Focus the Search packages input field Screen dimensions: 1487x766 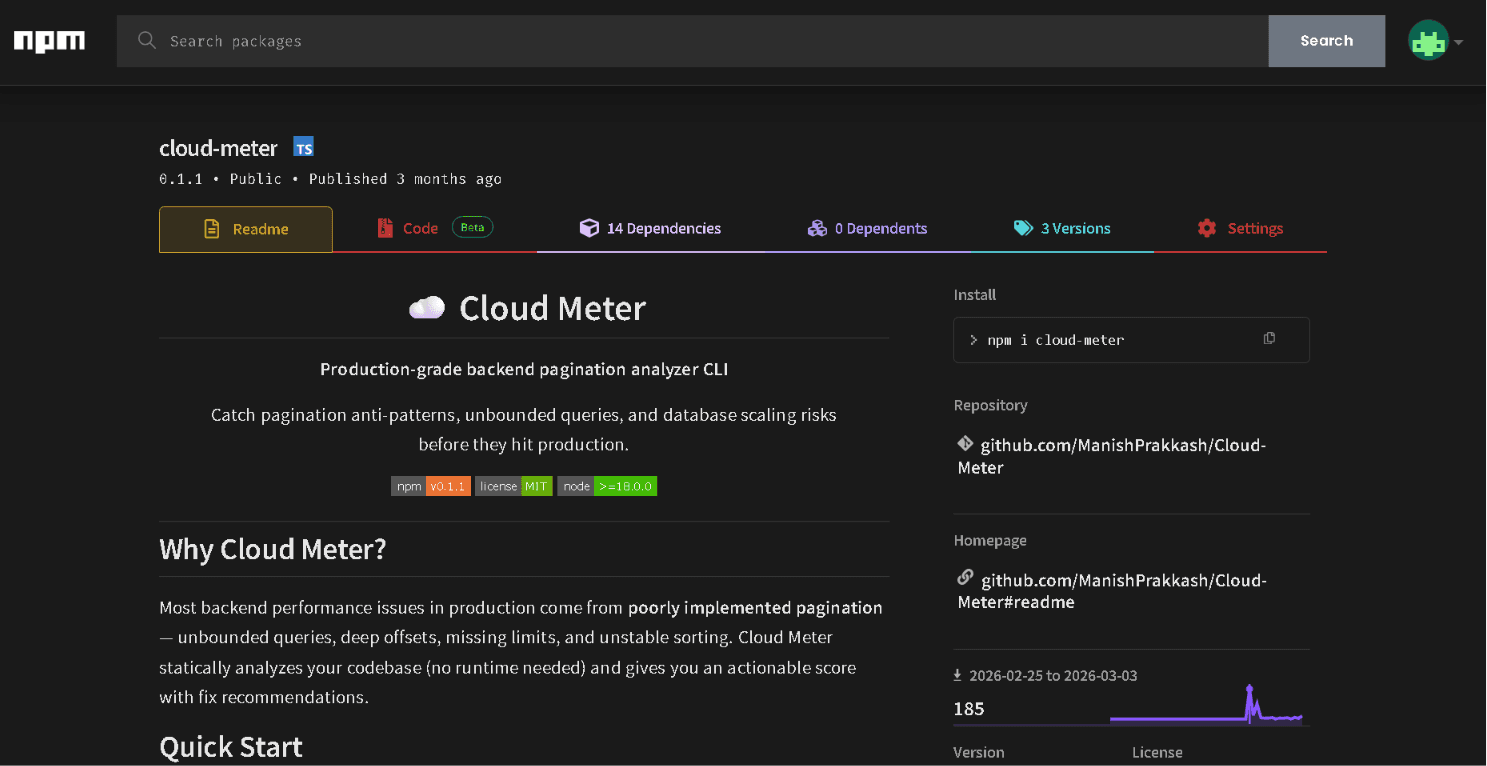point(692,41)
